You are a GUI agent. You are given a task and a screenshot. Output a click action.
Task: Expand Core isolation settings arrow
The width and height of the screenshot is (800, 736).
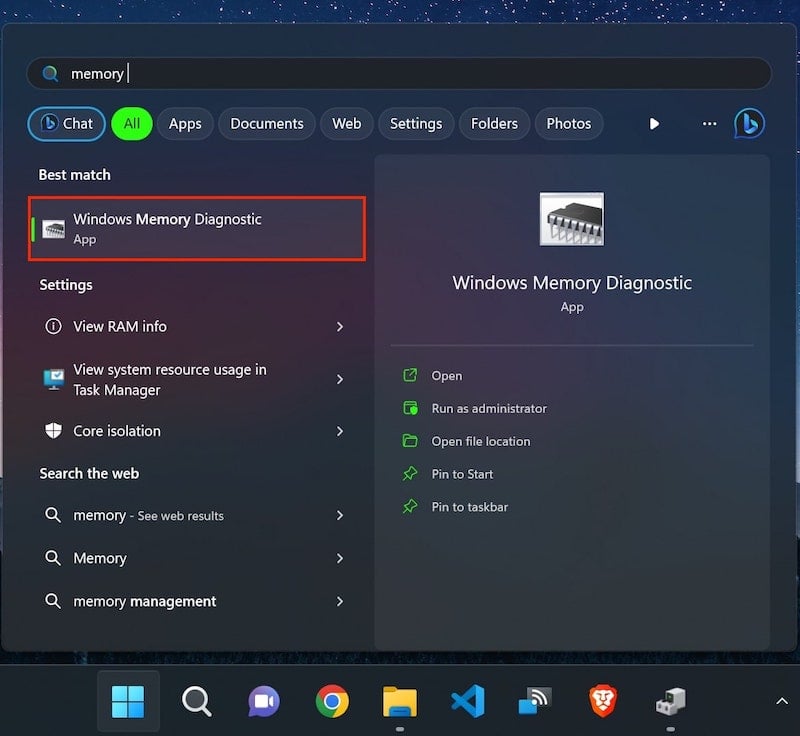[x=340, y=431]
